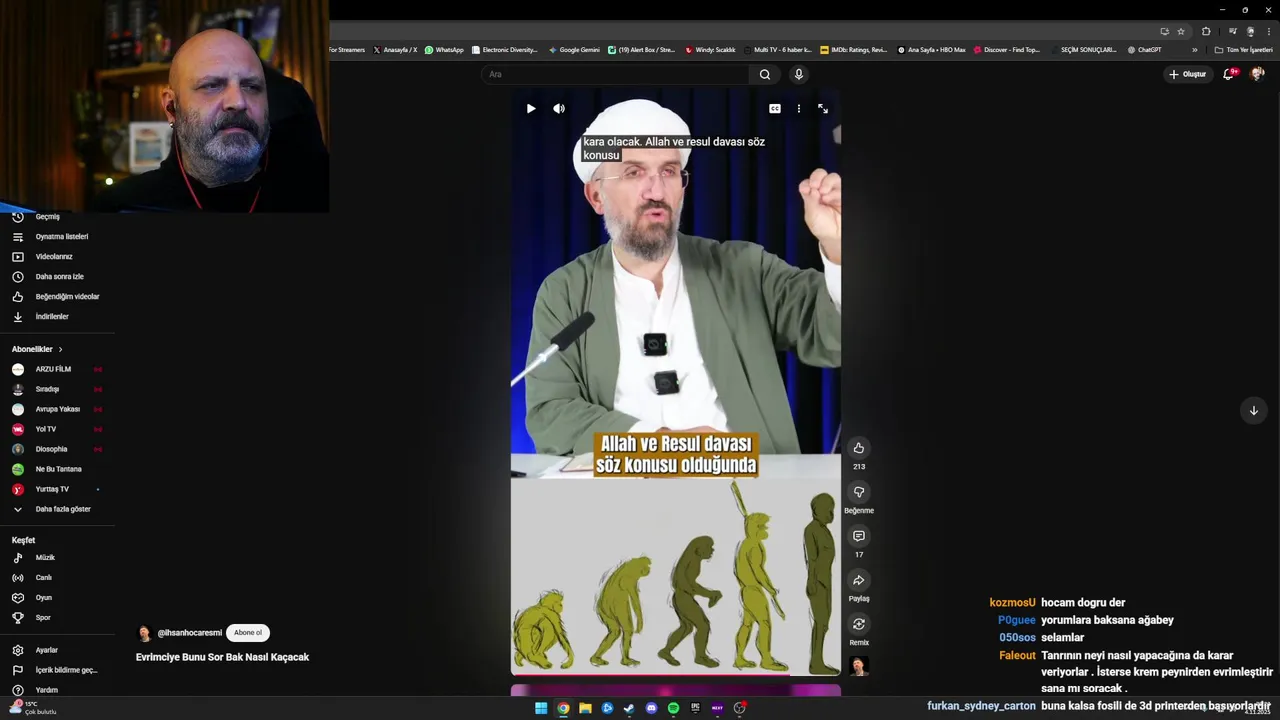Open the @ihsanhocaresmi channel link
This screenshot has height=720, width=1280.
190,633
